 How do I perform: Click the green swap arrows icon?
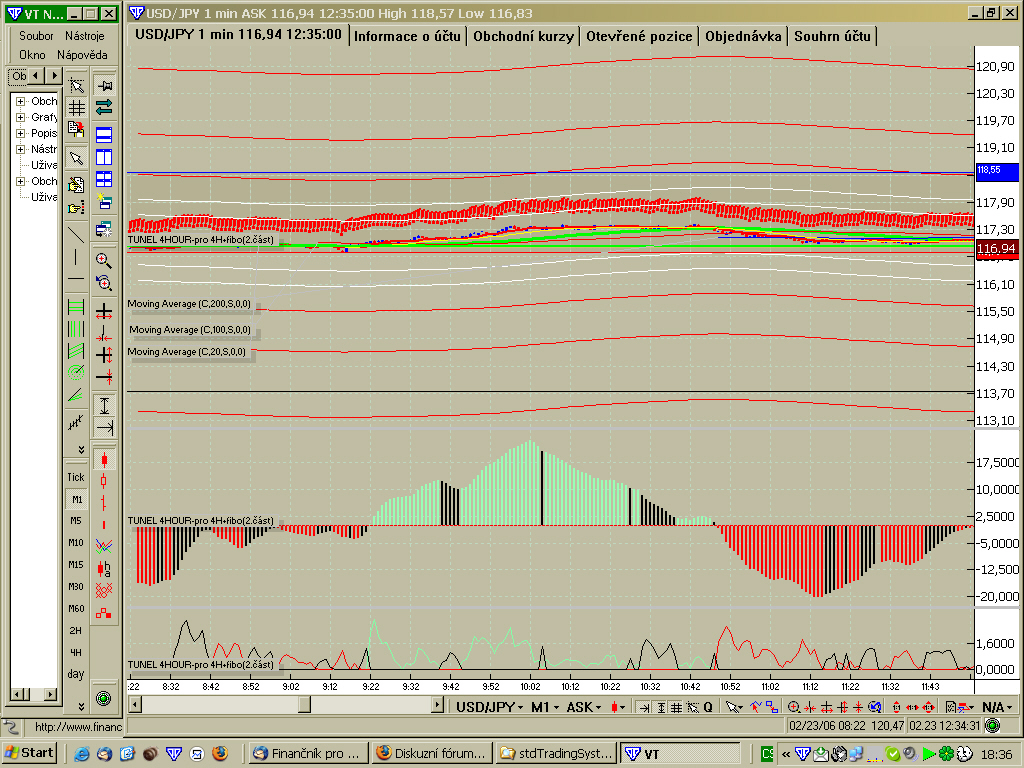click(104, 108)
